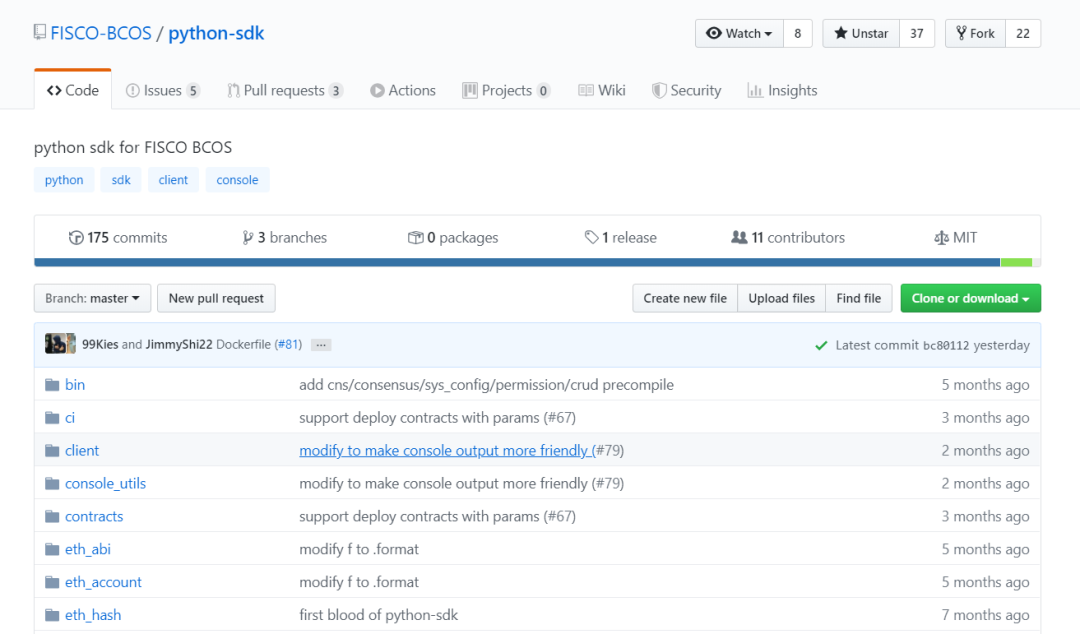Open the JimmyShi22 author link
This screenshot has height=634, width=1080.
(x=179, y=345)
